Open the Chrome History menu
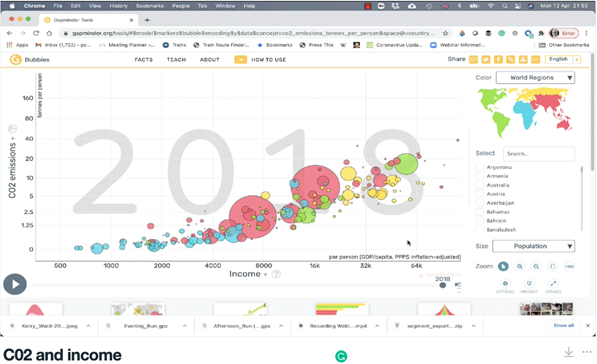597x364 pixels. [118, 6]
